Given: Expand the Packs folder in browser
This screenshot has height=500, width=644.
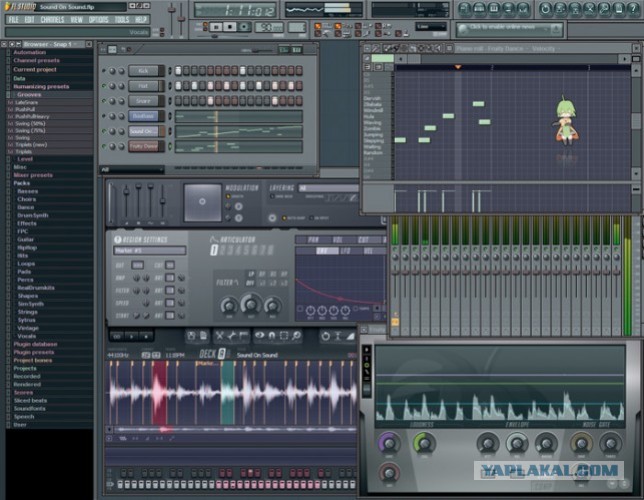Looking at the screenshot, I should point(21,183).
